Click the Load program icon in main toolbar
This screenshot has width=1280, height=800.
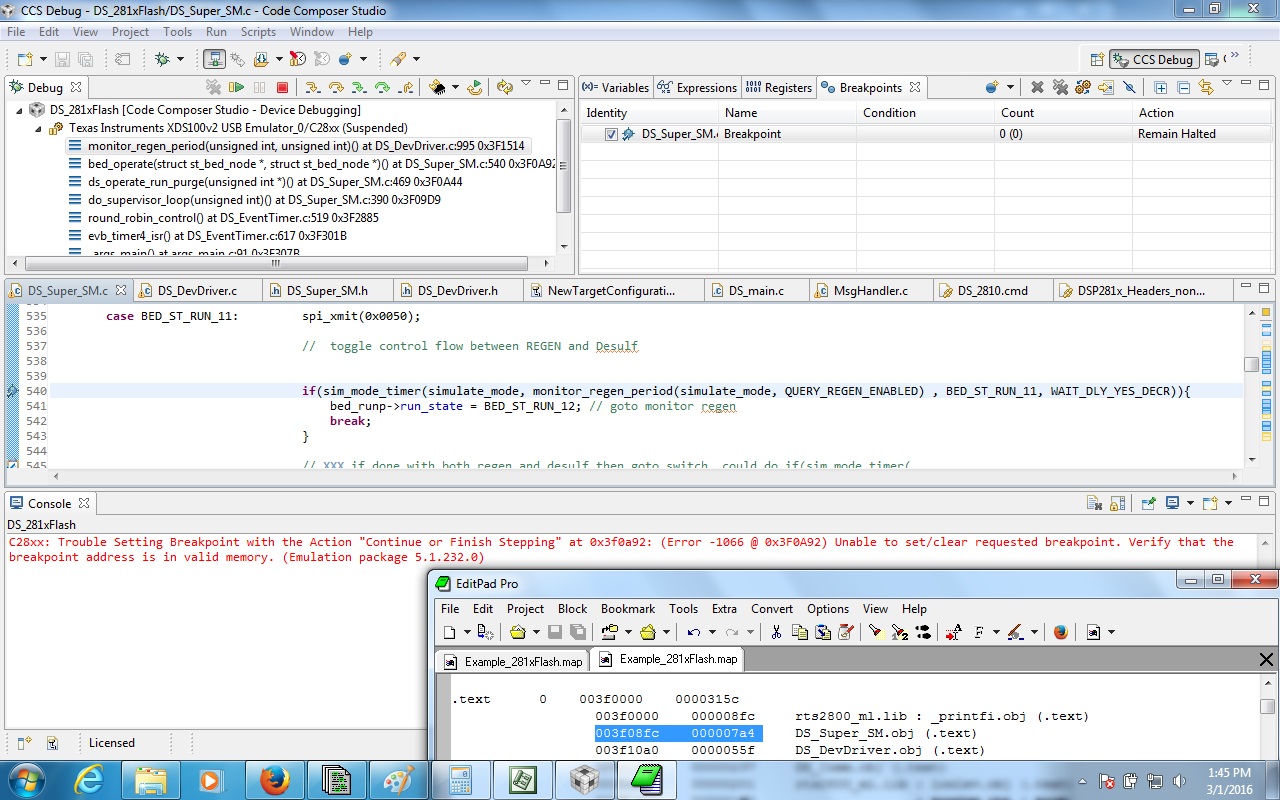[x=262, y=59]
